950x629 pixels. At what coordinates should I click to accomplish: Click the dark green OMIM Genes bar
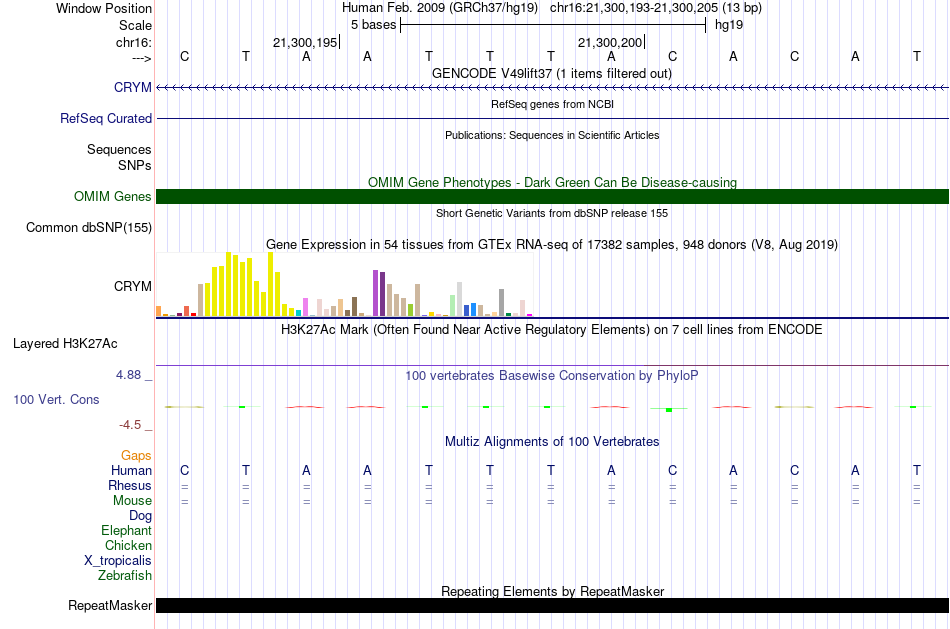point(552,196)
